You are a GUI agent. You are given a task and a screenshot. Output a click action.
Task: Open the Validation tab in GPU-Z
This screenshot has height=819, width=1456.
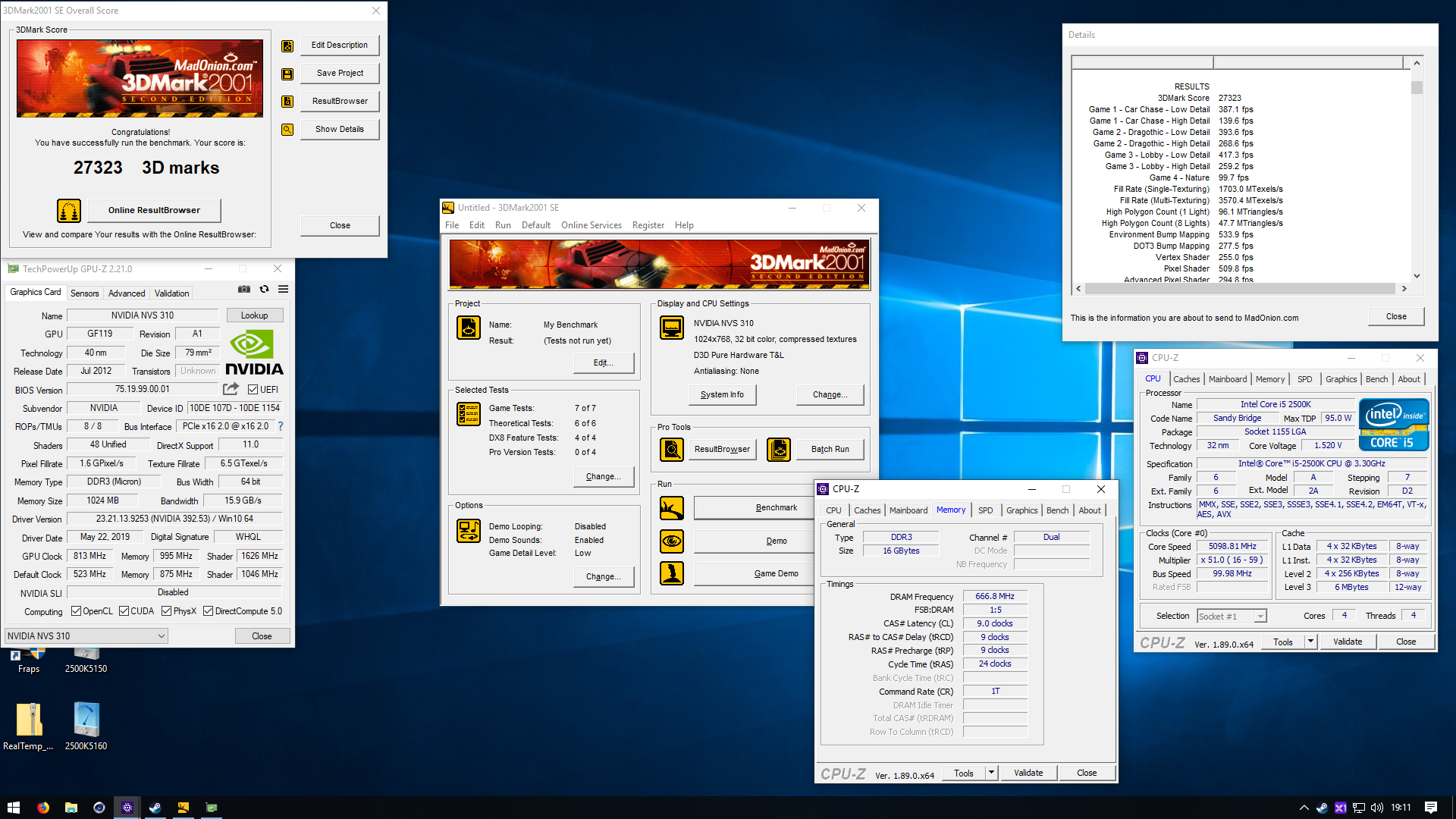click(x=172, y=293)
